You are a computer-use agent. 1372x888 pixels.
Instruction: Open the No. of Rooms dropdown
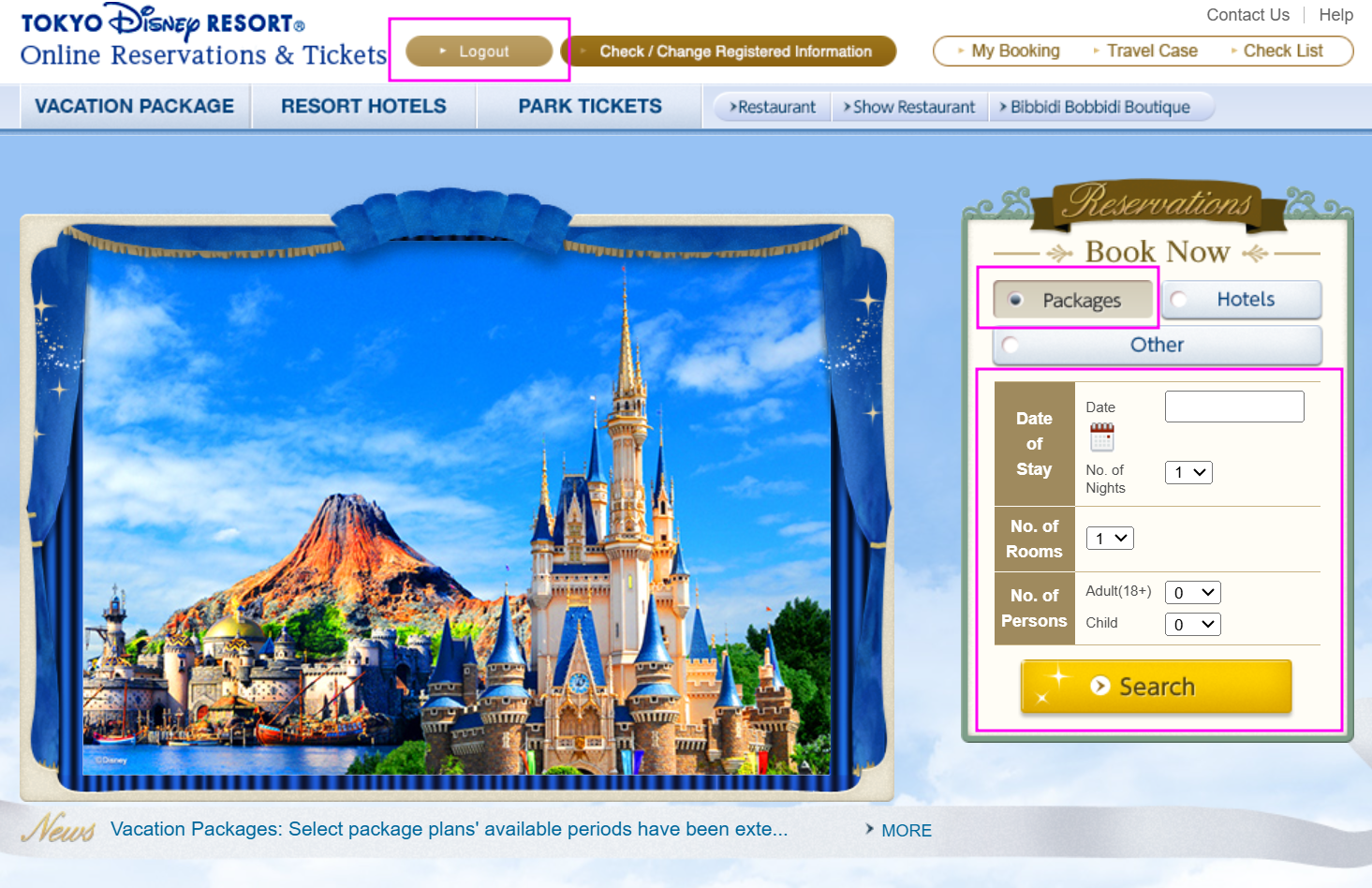pyautogui.click(x=1110, y=538)
